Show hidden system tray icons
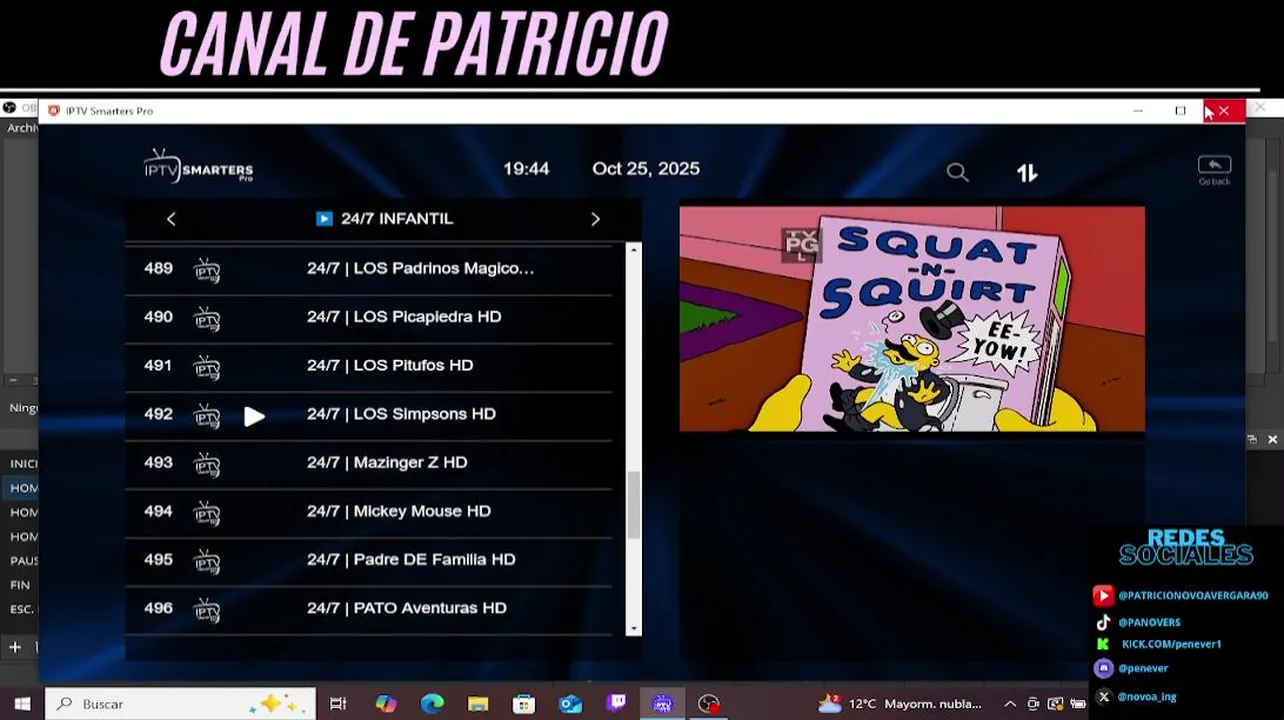This screenshot has height=720, width=1284. pos(1010,704)
